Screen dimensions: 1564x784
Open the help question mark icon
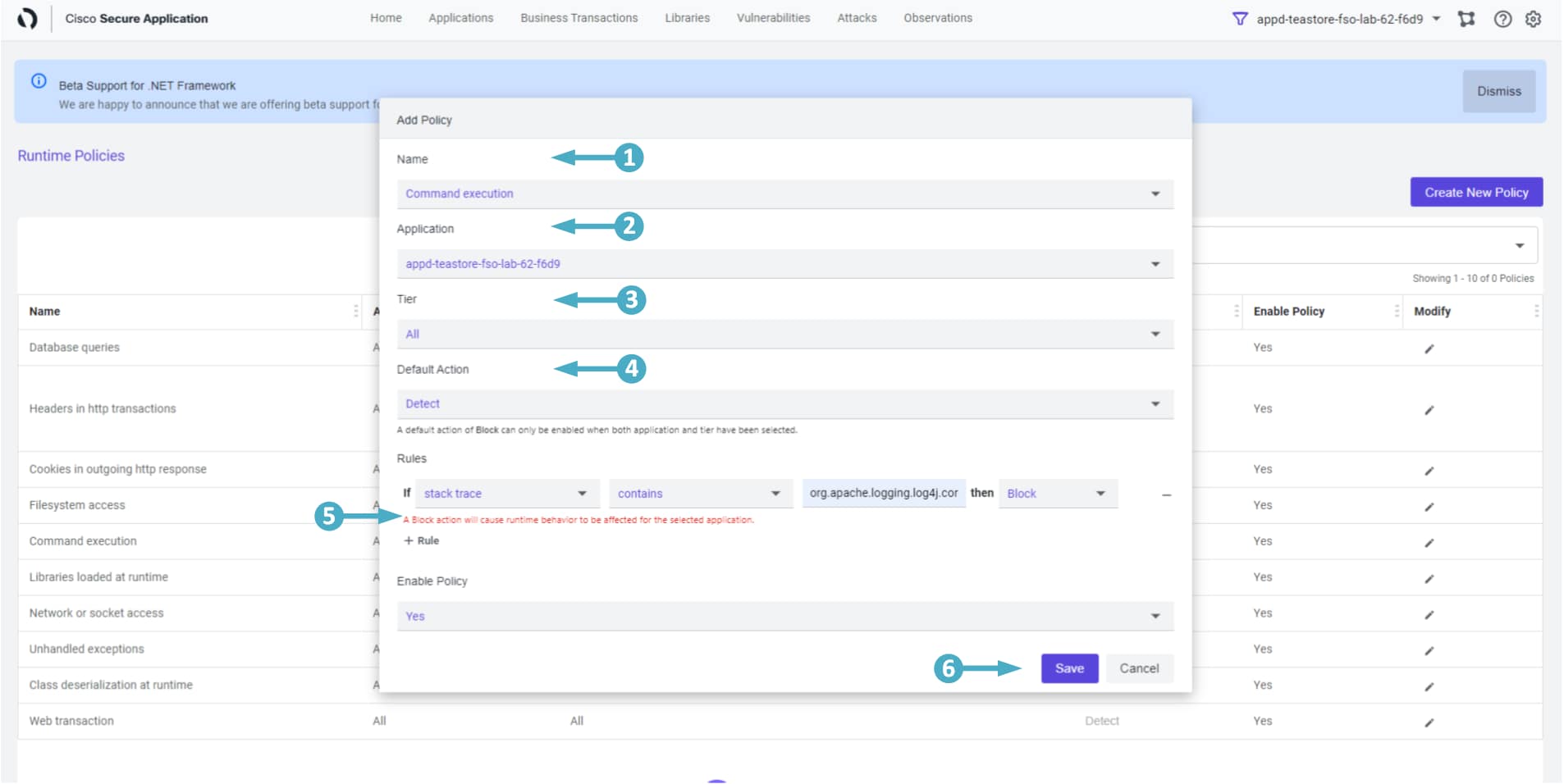click(x=1502, y=19)
